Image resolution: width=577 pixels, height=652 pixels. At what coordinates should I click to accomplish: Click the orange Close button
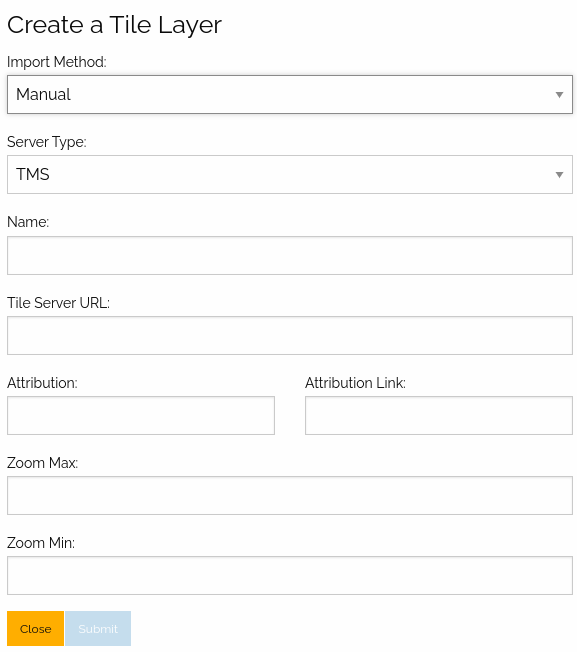pyautogui.click(x=35, y=628)
